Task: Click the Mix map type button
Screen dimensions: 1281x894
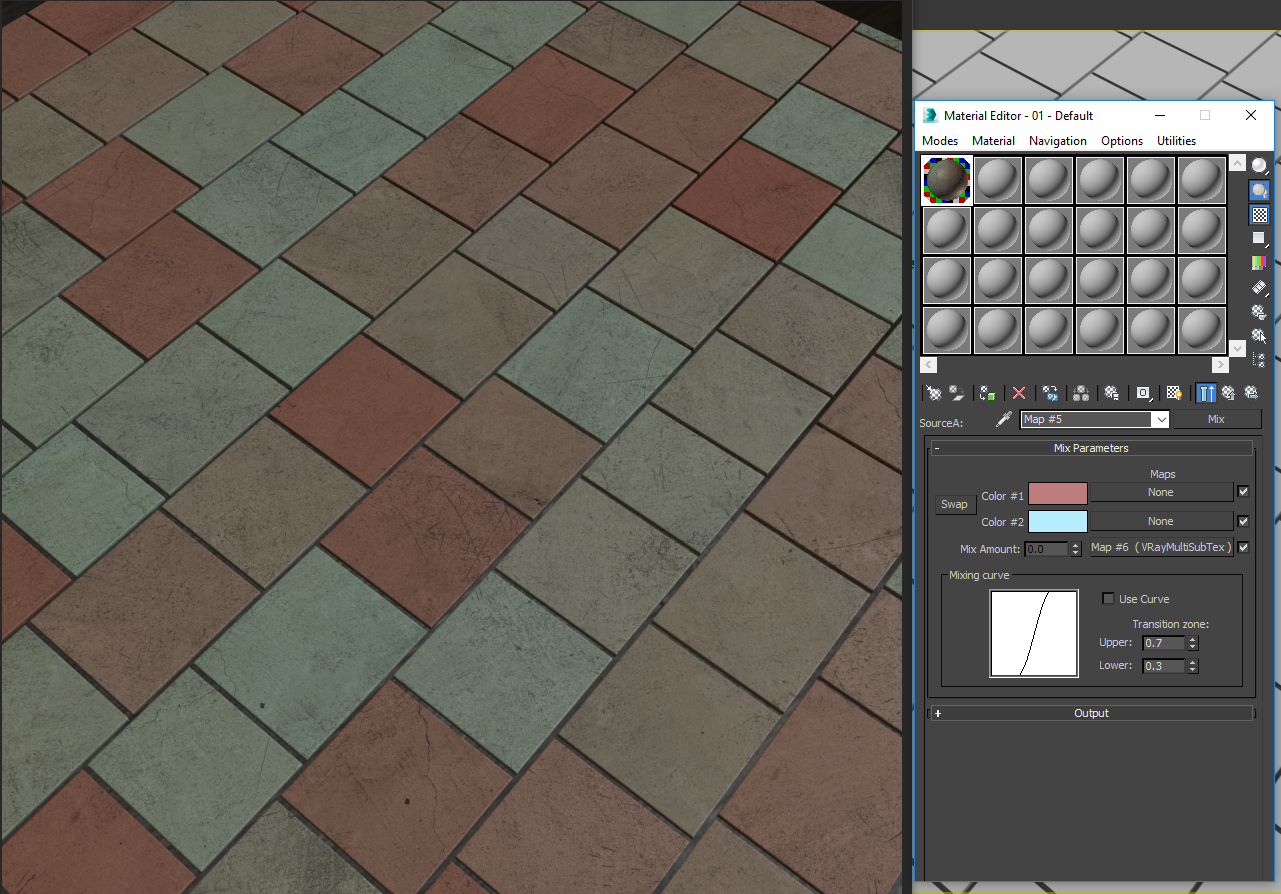Action: click(1216, 420)
